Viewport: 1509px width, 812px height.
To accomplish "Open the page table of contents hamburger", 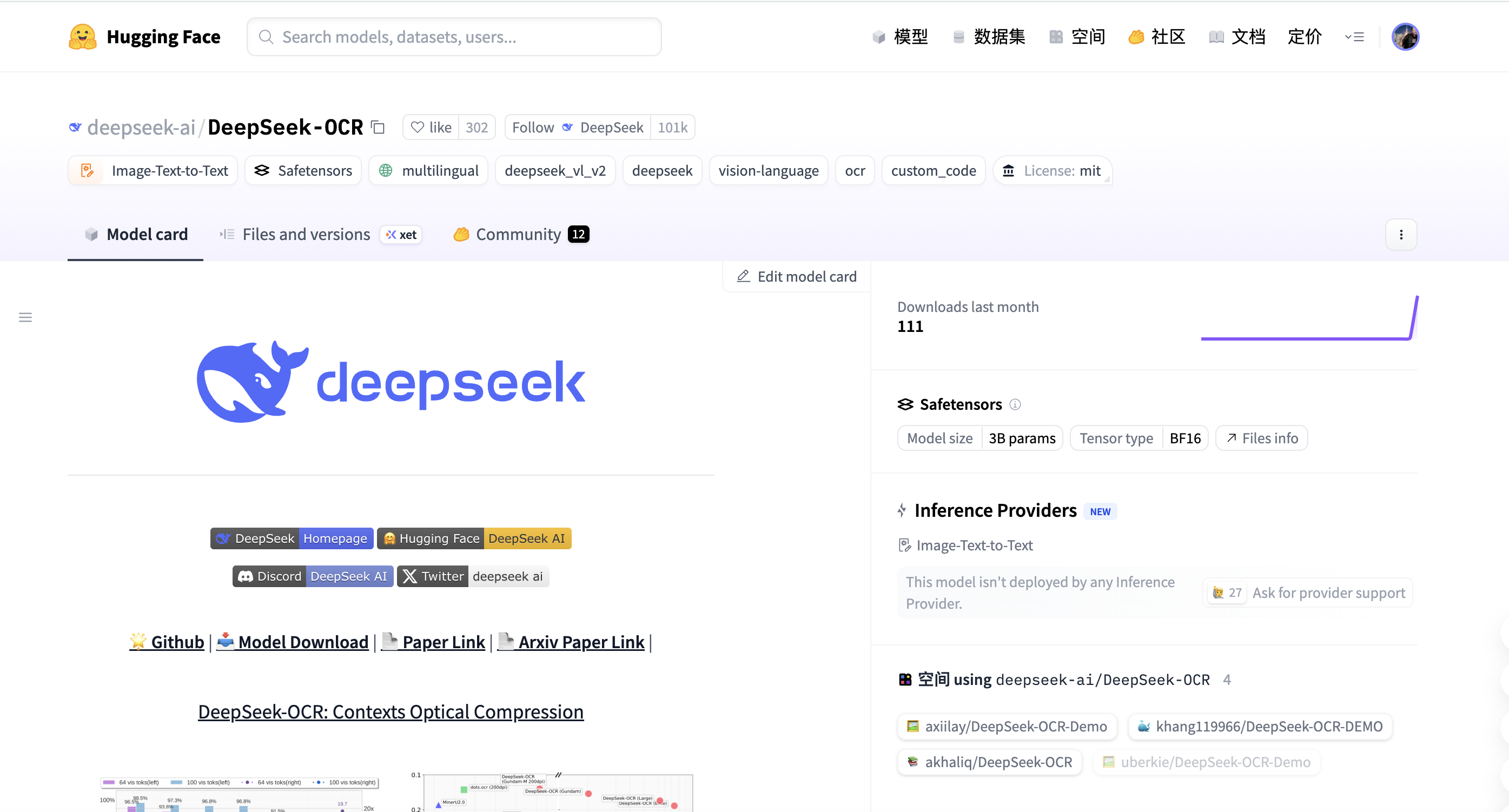I will coord(25,317).
